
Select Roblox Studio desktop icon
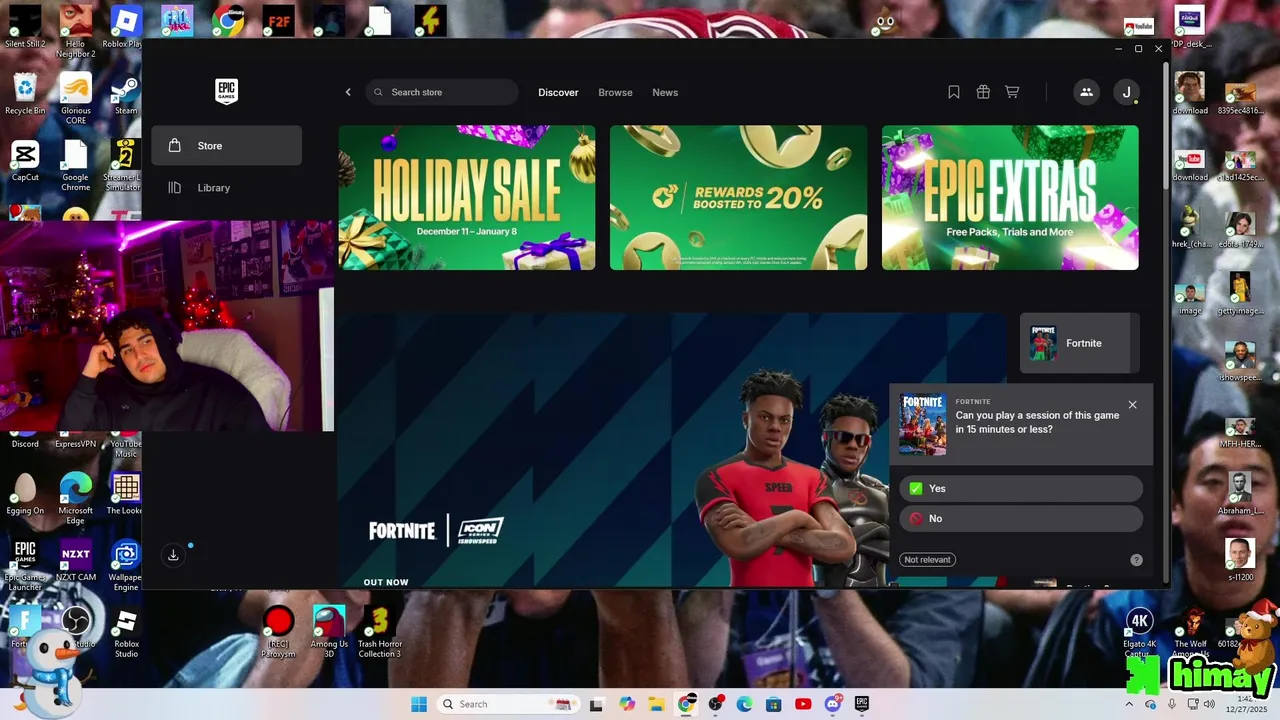125,632
